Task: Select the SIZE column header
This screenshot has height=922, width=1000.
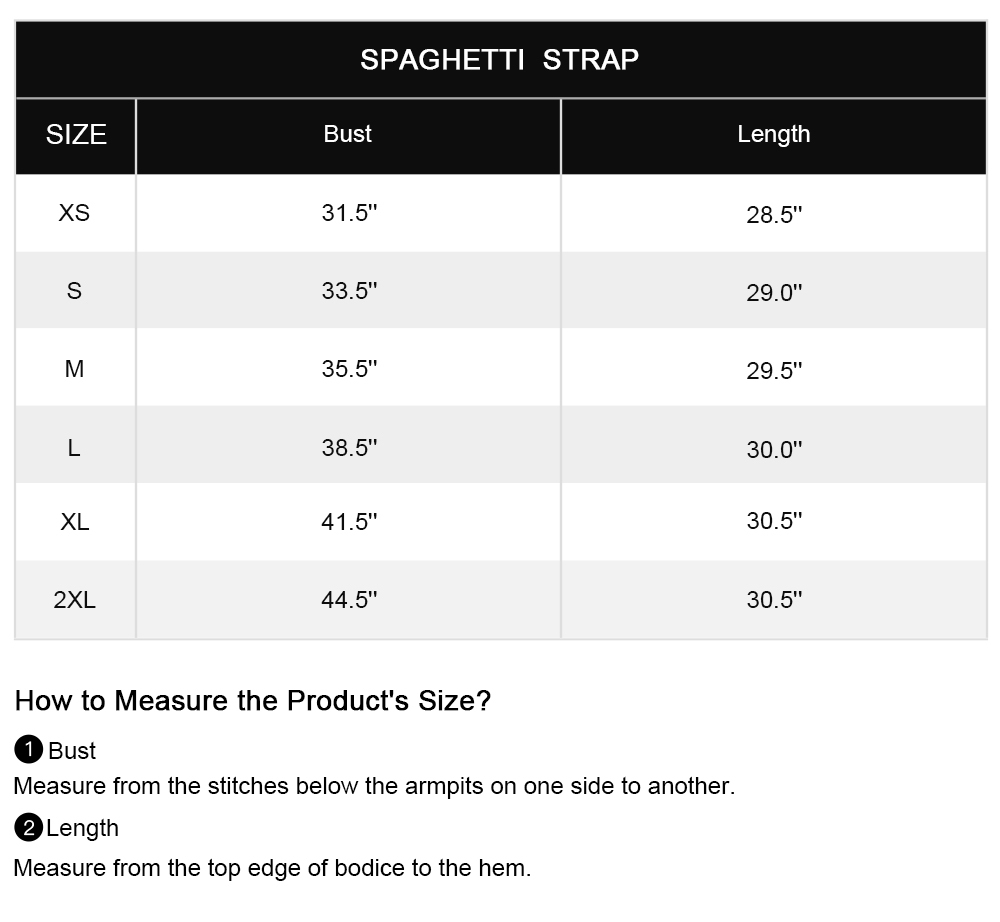Action: [x=76, y=135]
